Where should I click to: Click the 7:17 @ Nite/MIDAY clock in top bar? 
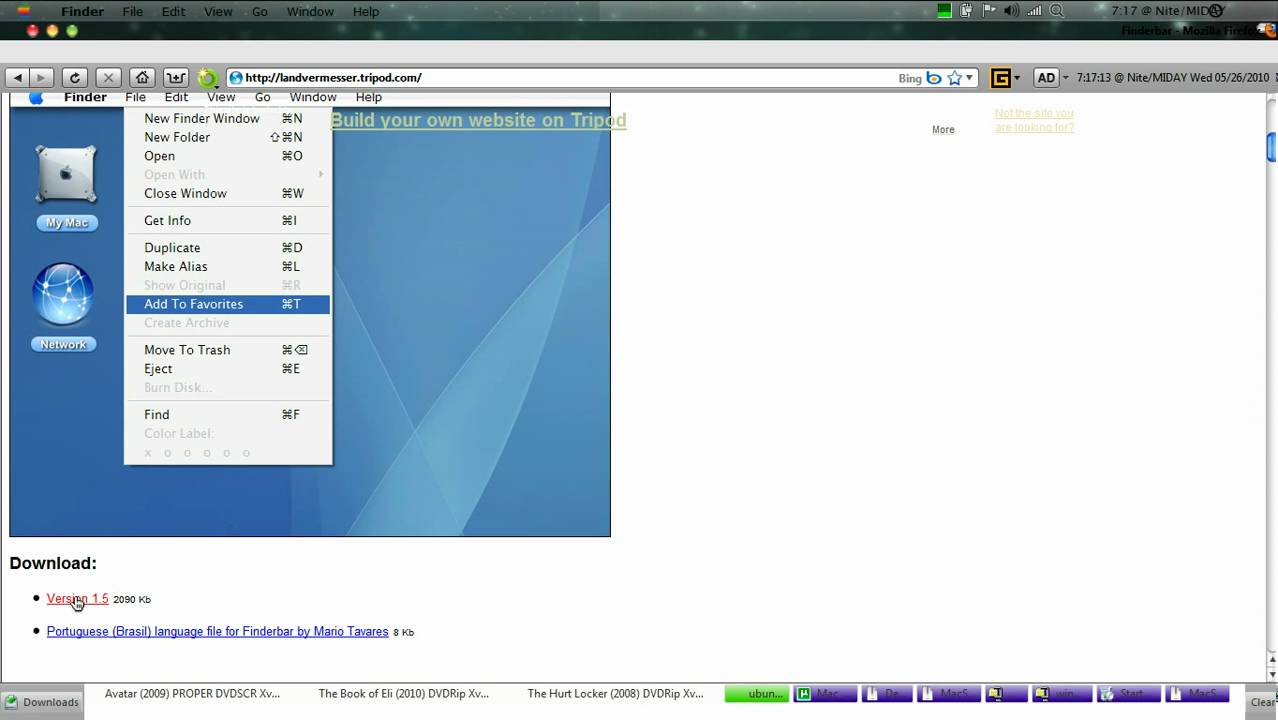1167,11
